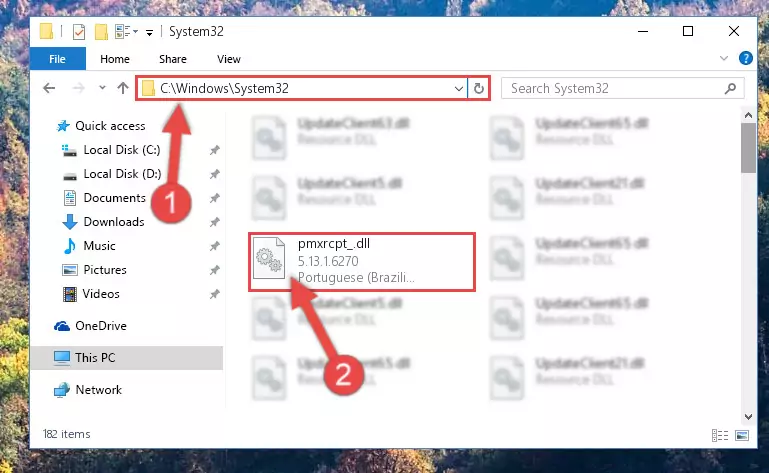Click the Network icon in sidebar

[62, 391]
